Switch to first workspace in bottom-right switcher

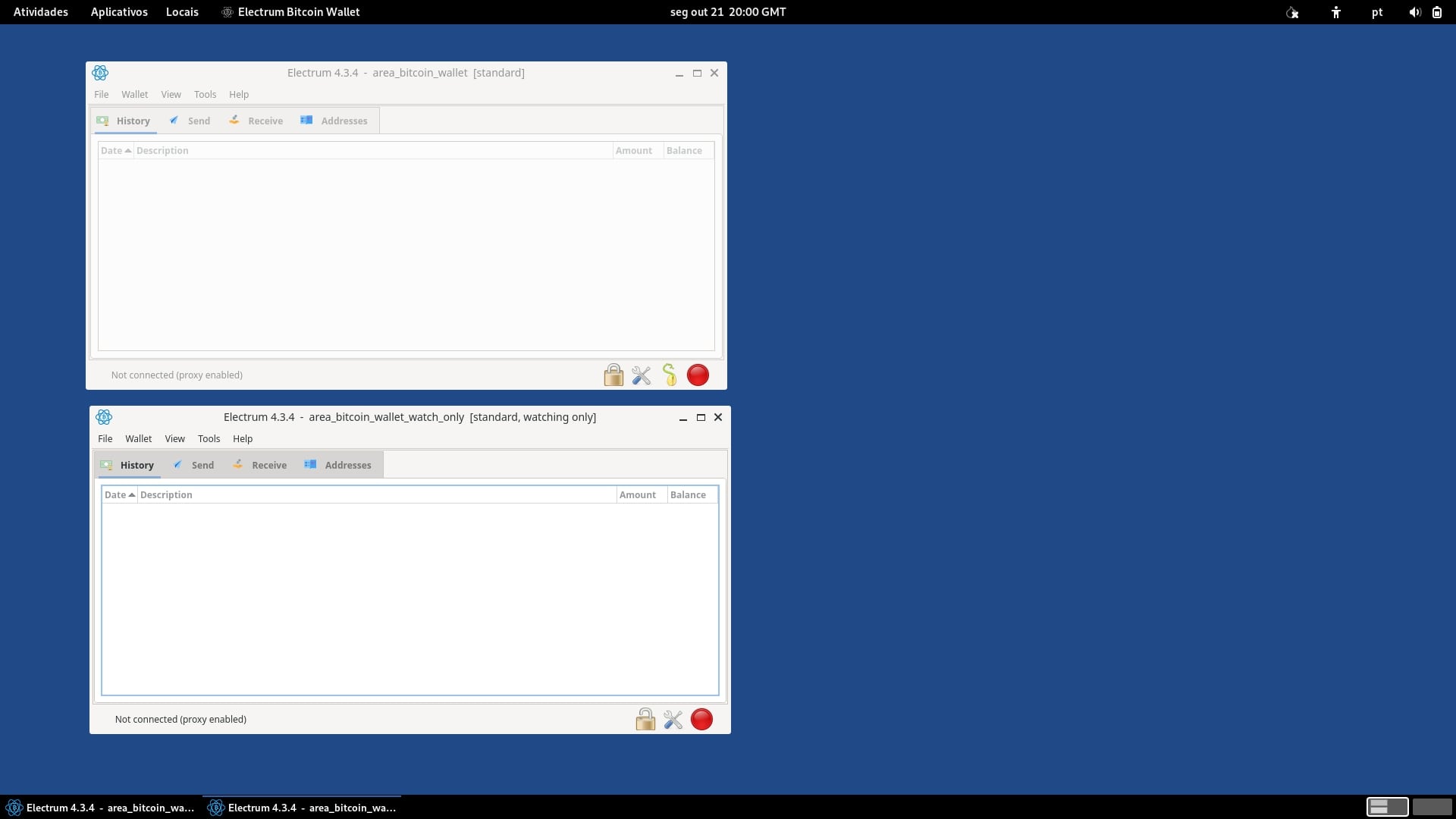pos(1387,807)
